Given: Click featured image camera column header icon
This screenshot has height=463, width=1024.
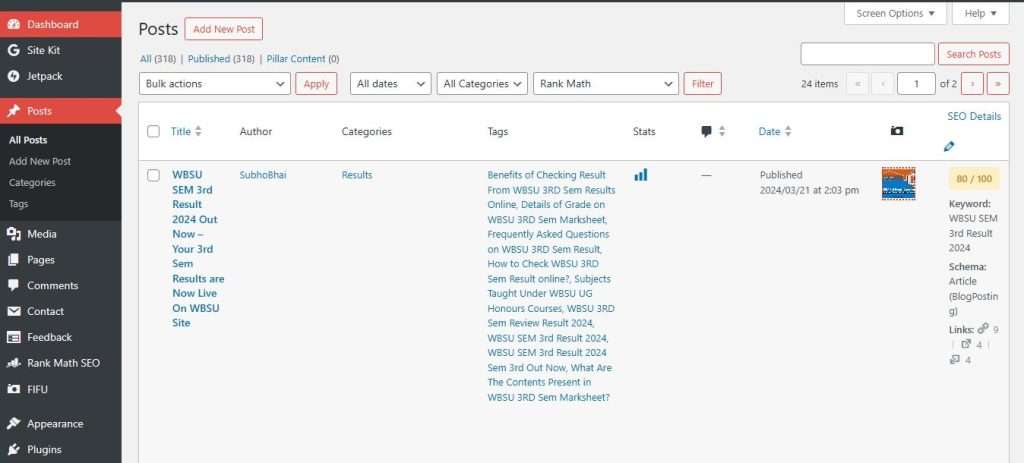Looking at the screenshot, I should pyautogui.click(x=897, y=131).
